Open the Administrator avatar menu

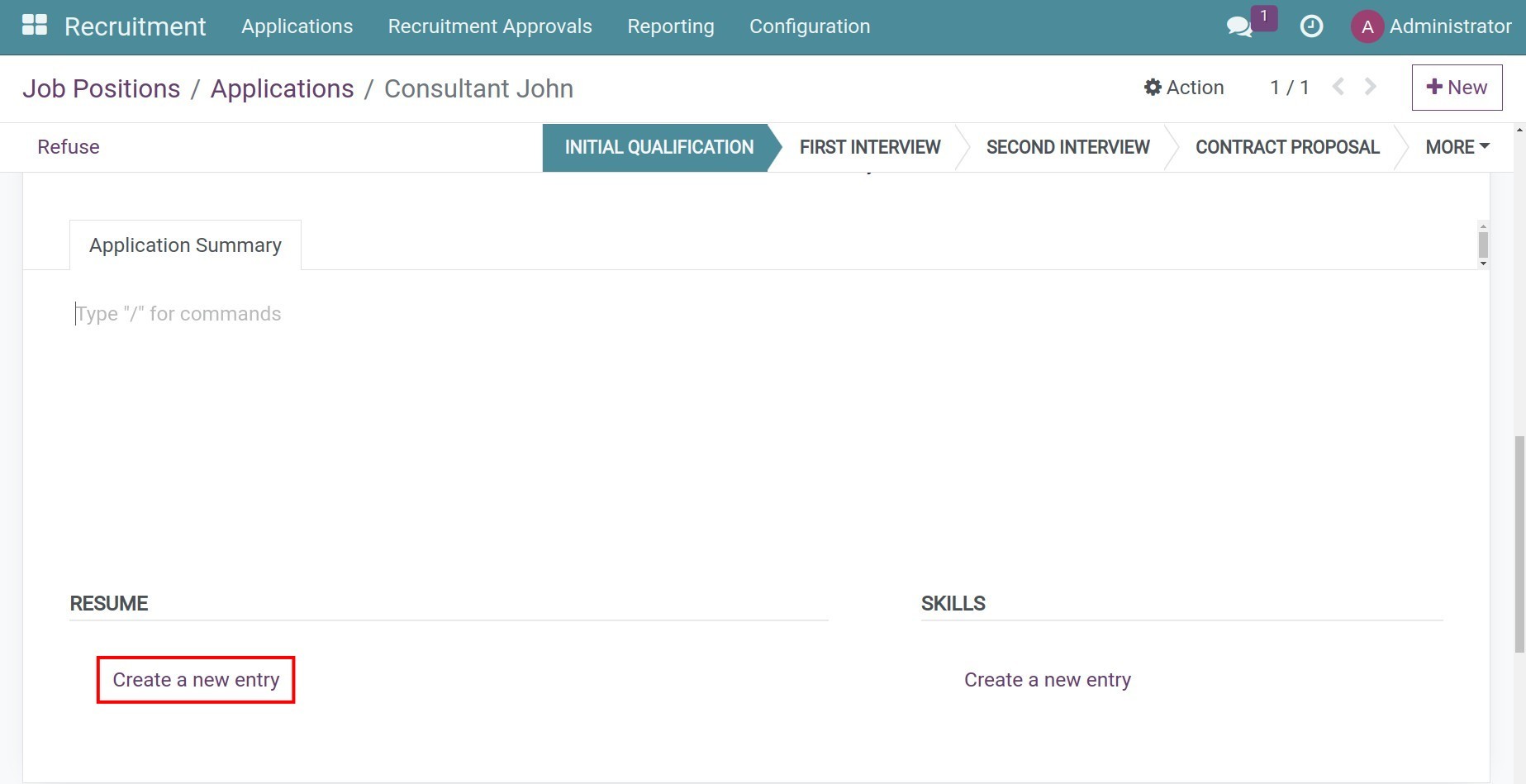[x=1367, y=26]
